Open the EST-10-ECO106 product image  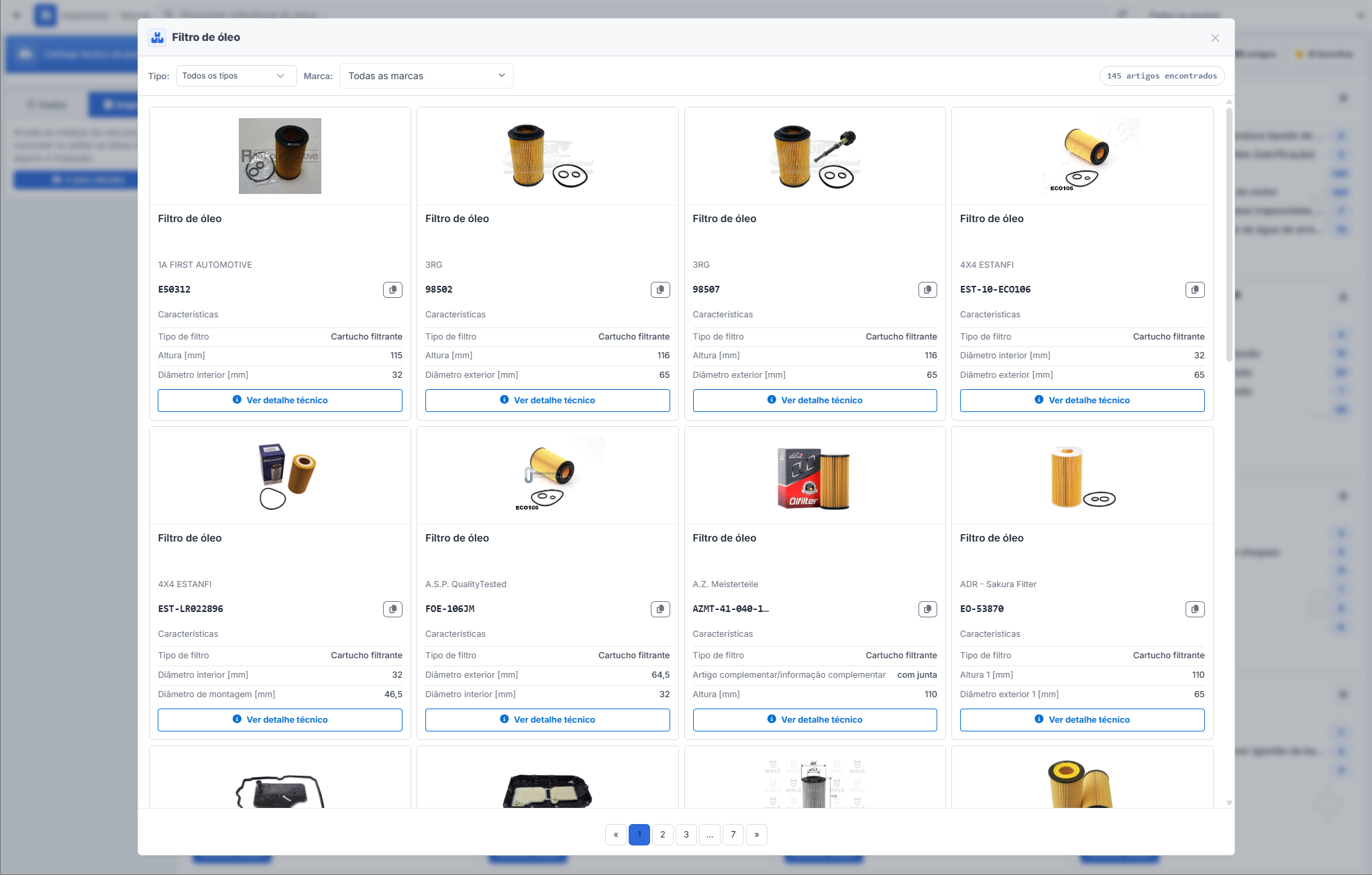coord(1092,156)
